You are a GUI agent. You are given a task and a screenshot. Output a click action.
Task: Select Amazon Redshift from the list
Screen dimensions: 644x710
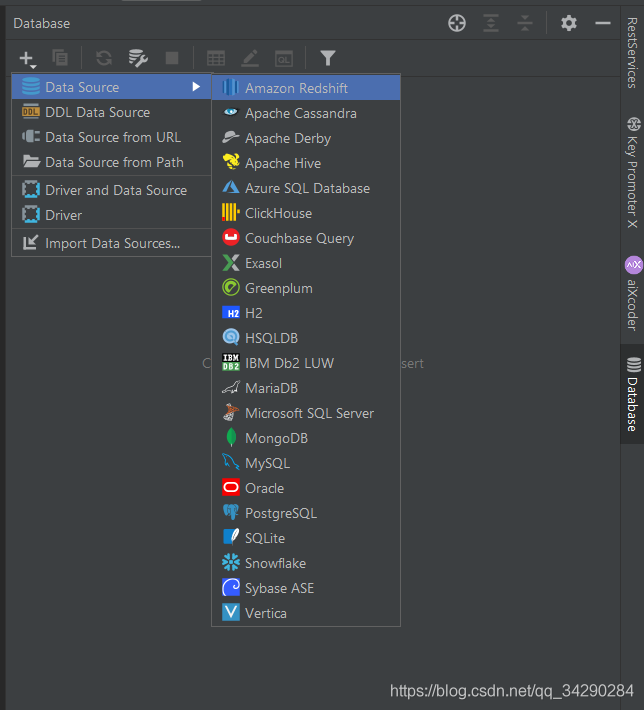(306, 88)
